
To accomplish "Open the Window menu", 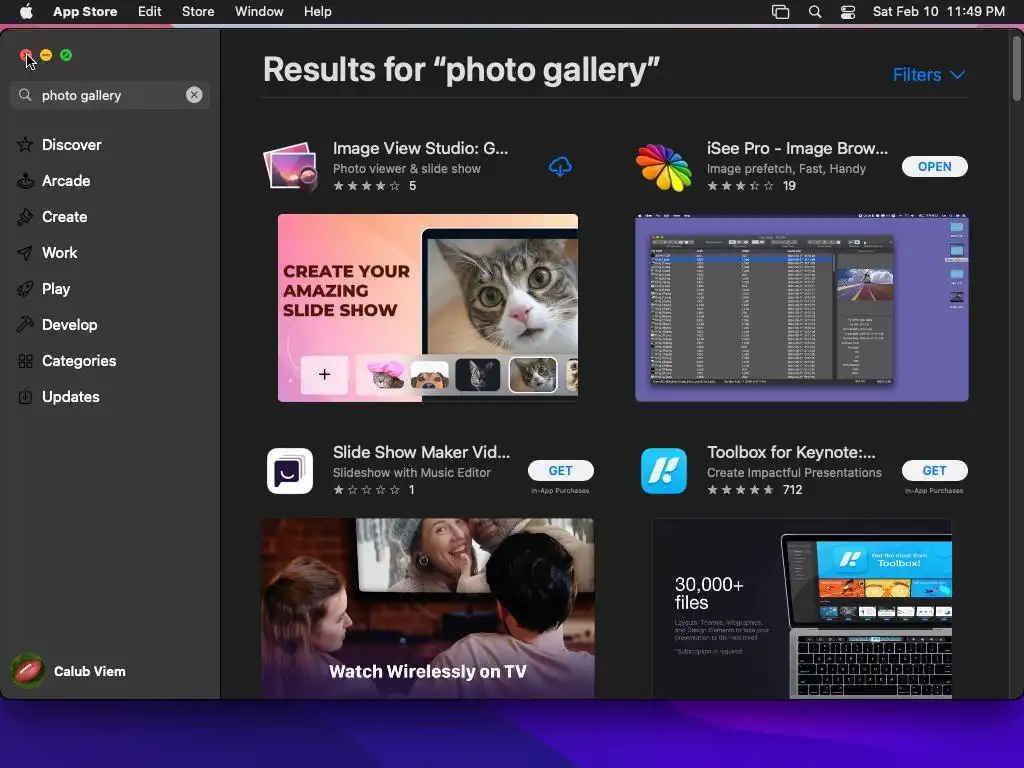I will 259,11.
